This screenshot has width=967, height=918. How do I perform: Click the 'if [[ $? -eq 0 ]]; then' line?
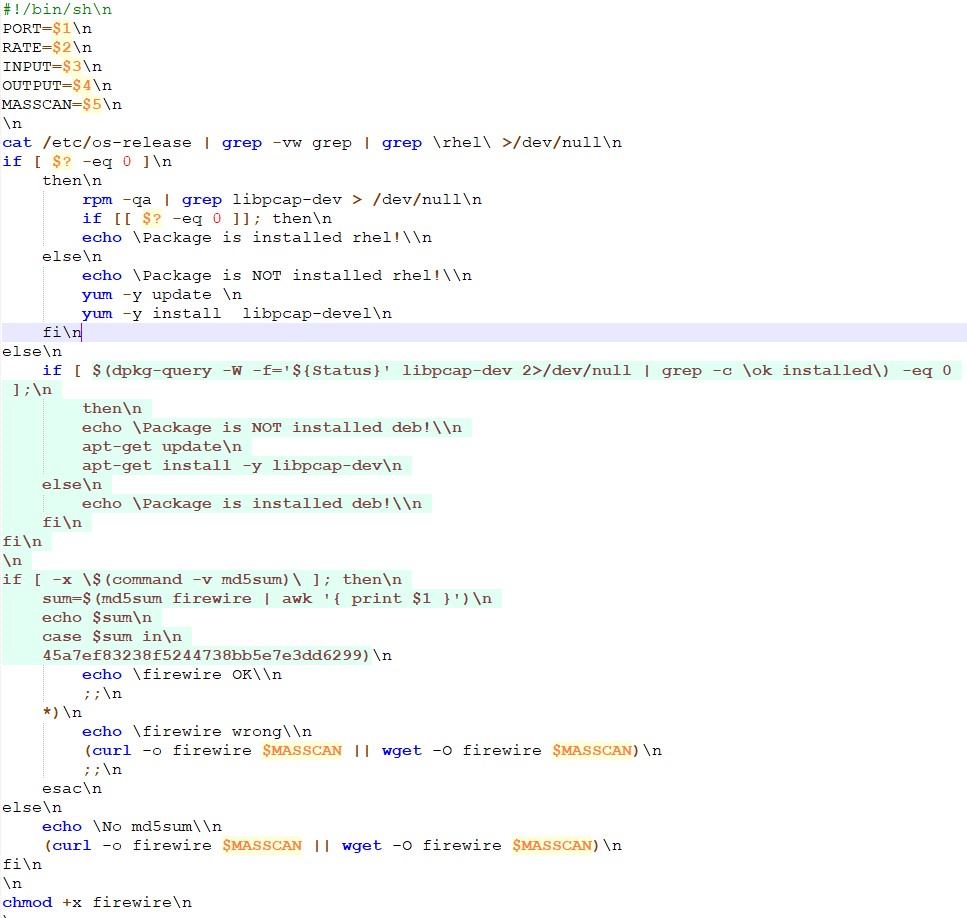207,219
